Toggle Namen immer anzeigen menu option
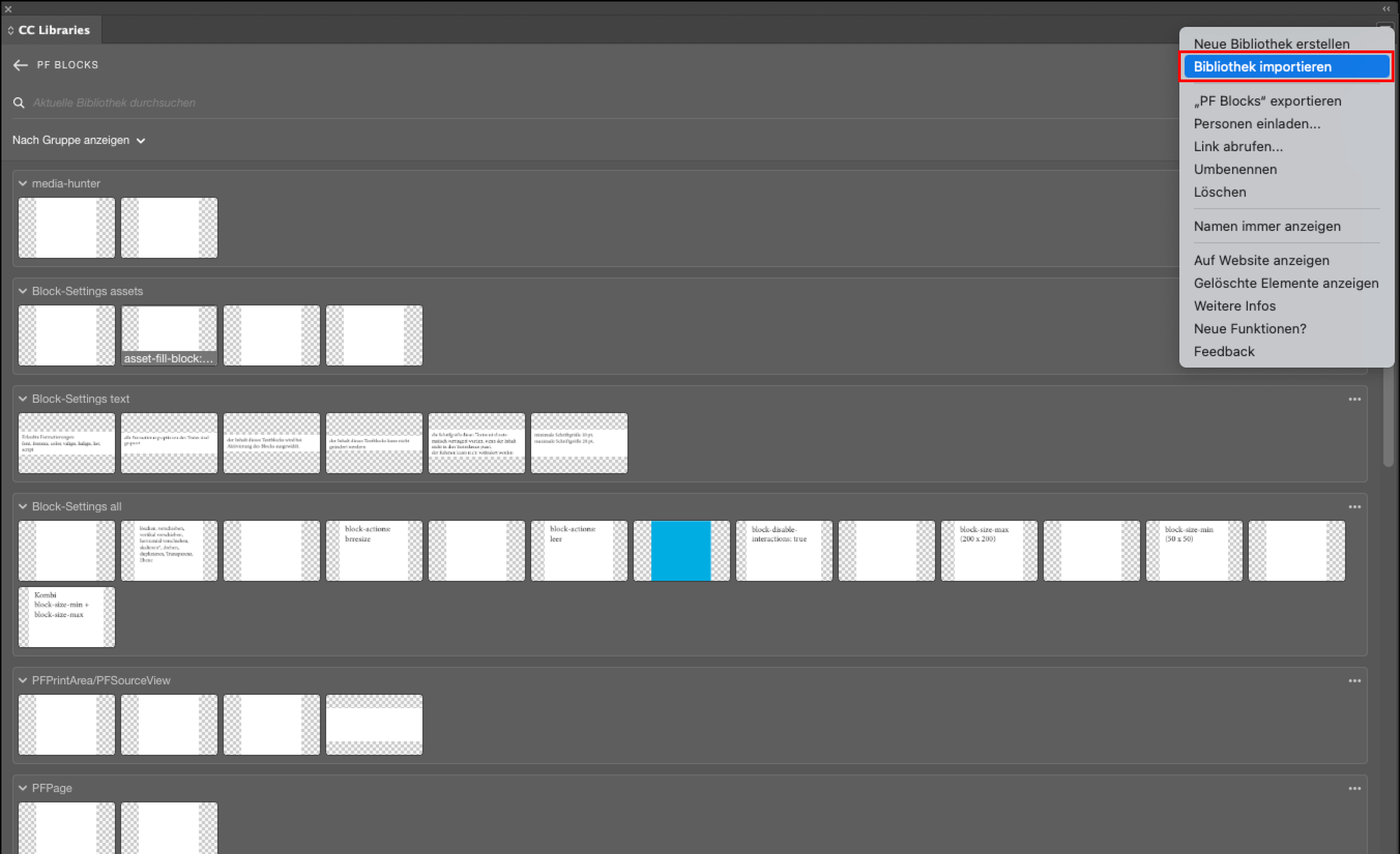 point(1267,226)
